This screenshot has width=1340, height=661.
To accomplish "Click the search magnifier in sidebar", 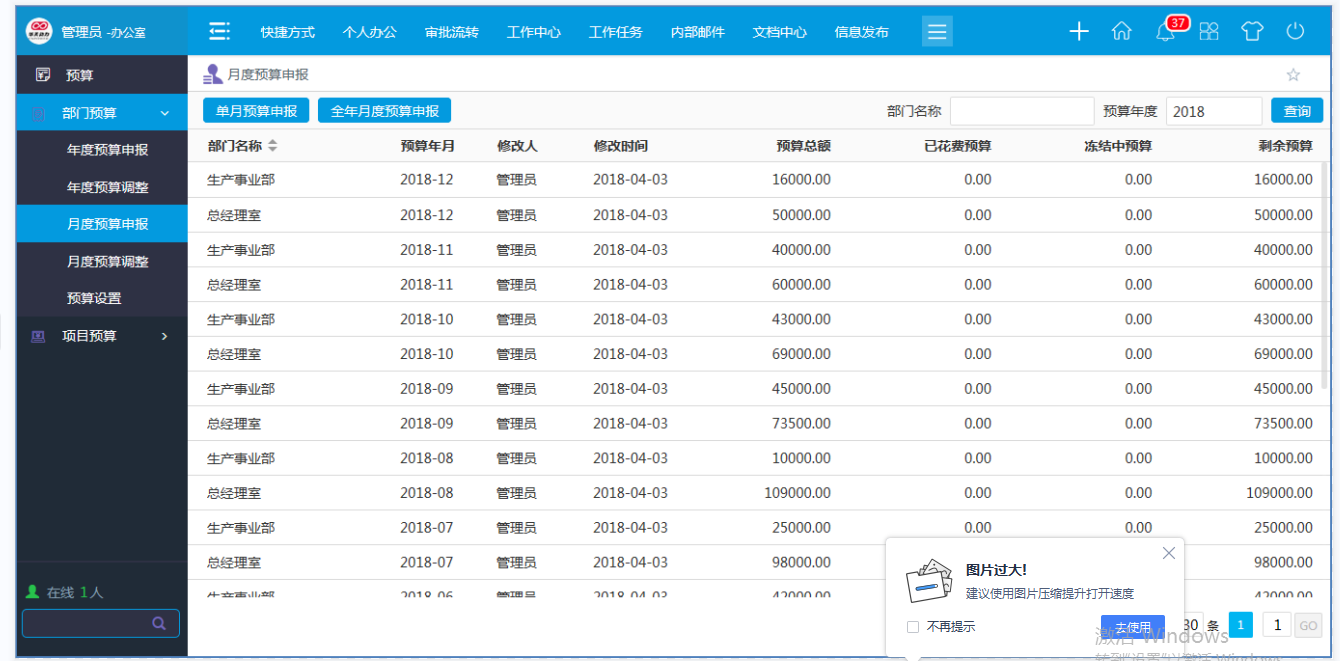I will pyautogui.click(x=158, y=623).
